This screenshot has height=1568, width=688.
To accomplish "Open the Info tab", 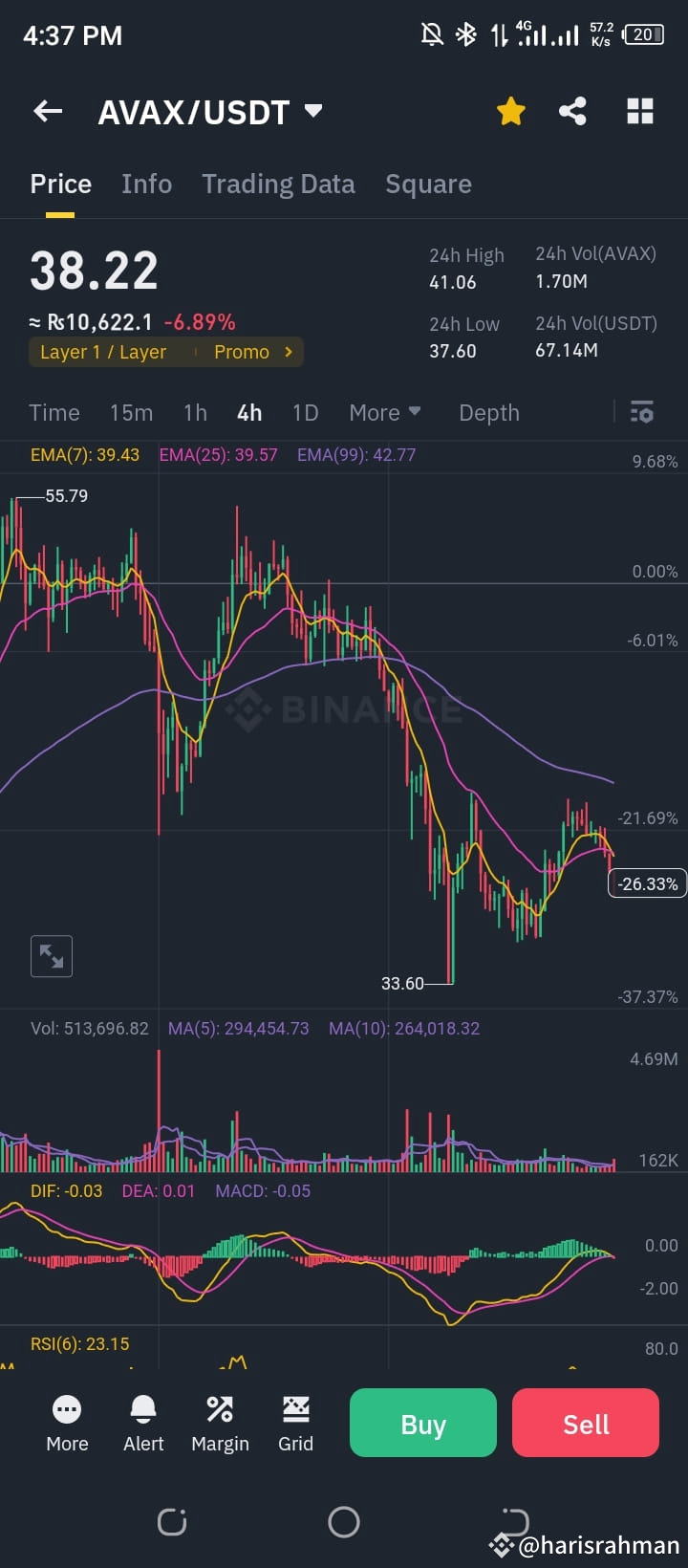I will [146, 184].
